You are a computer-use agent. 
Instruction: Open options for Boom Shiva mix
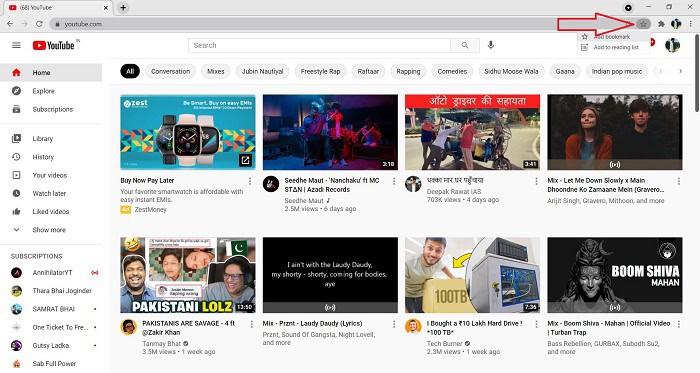click(679, 324)
